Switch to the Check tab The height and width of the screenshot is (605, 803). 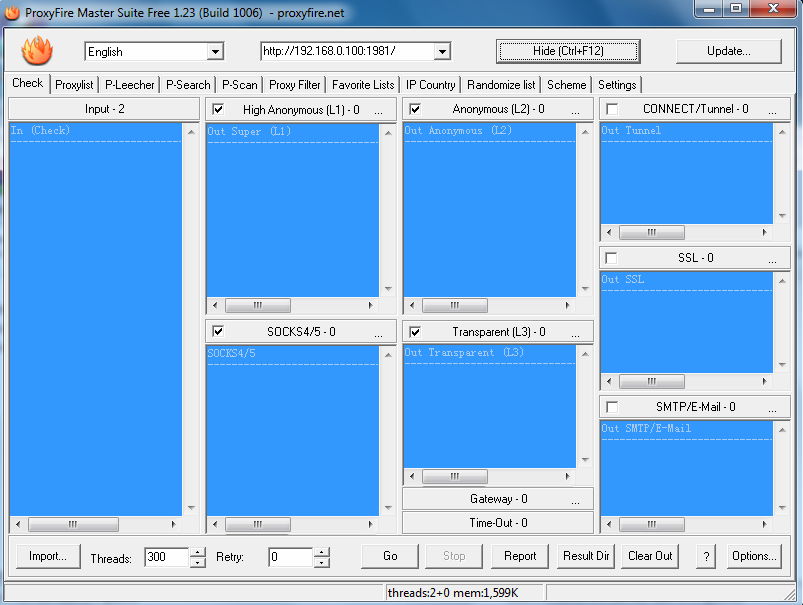point(28,83)
